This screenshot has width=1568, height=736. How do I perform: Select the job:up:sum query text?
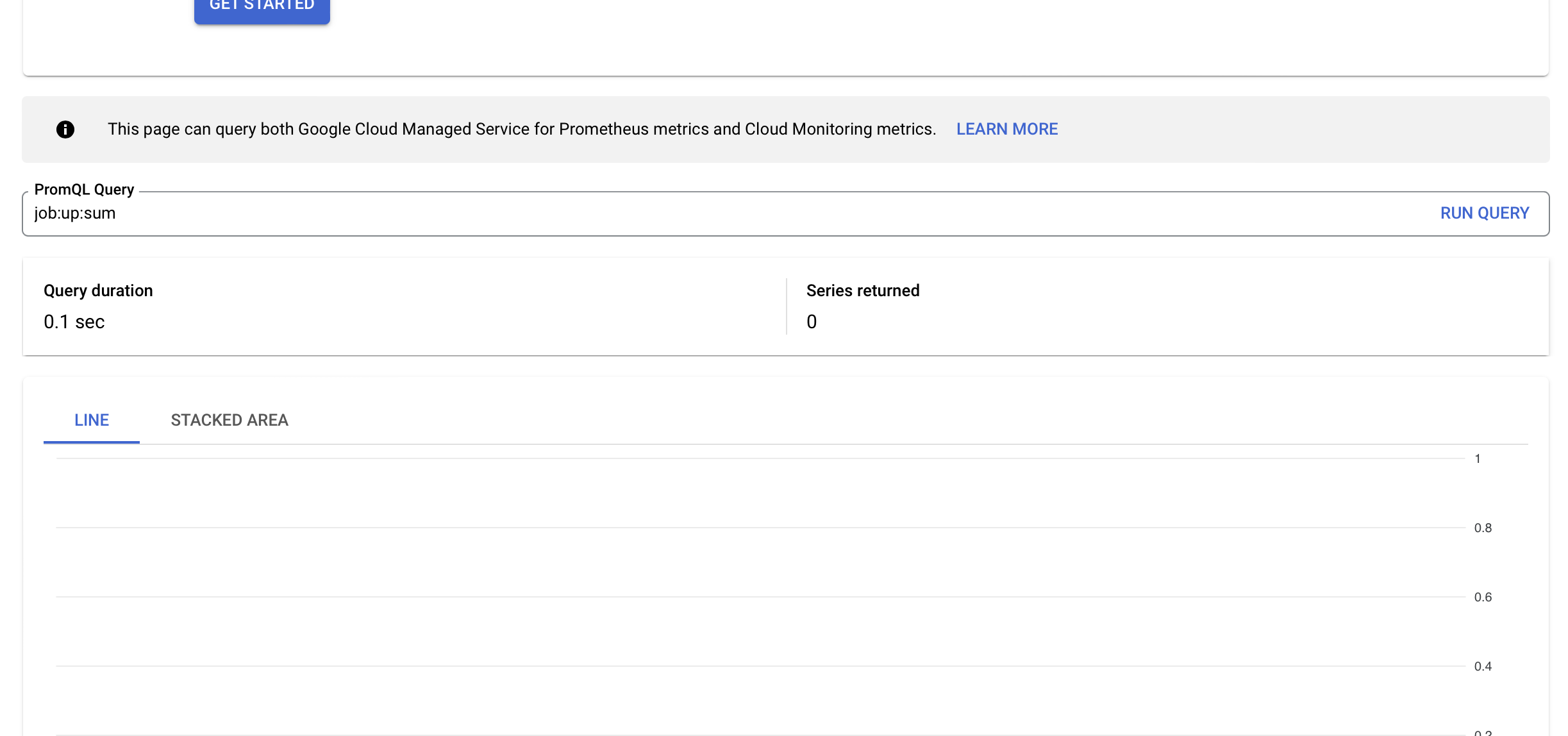pos(74,213)
